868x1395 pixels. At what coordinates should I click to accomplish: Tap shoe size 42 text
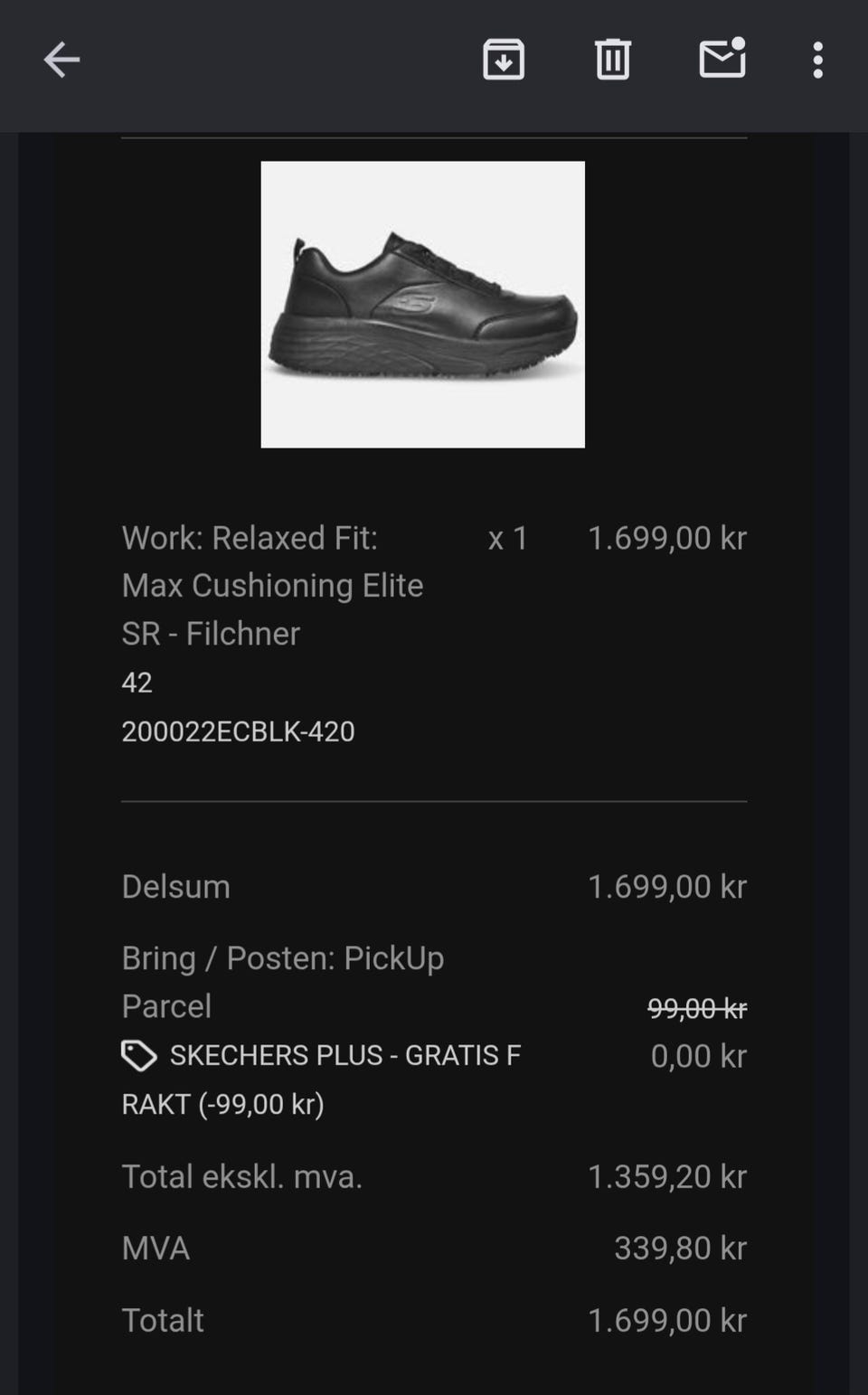tap(137, 683)
